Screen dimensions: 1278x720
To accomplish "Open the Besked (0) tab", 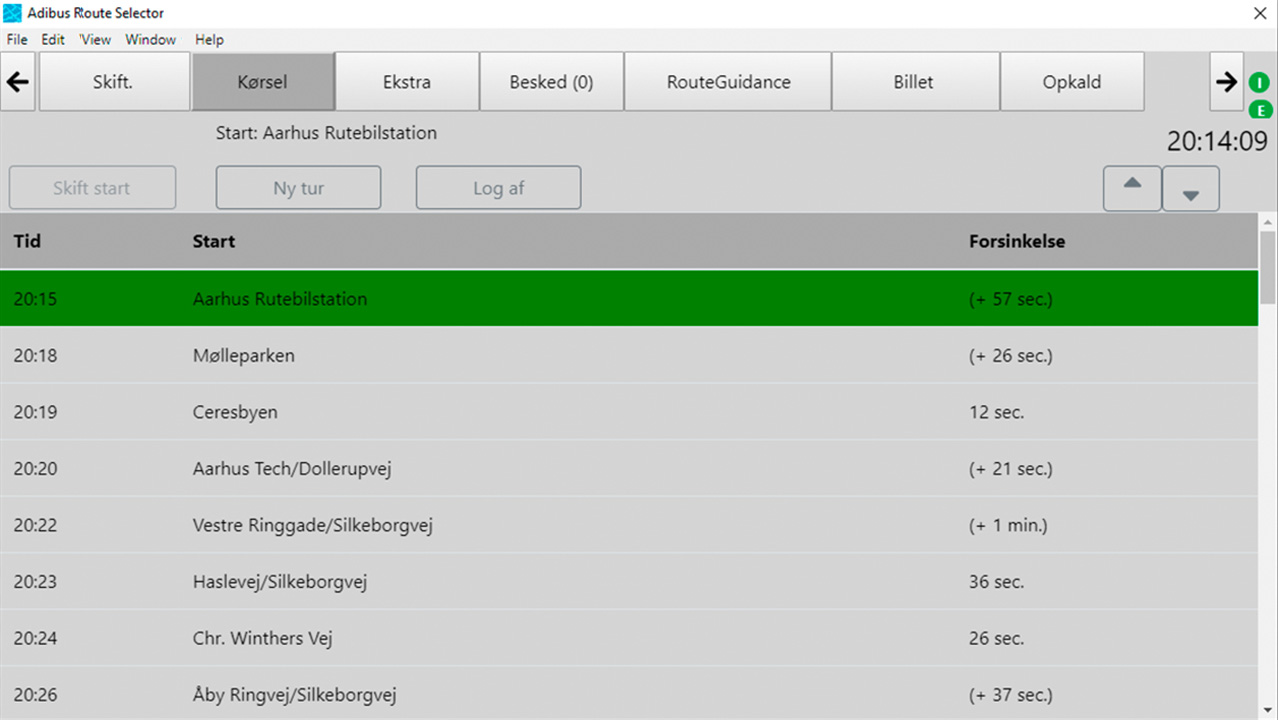I will pyautogui.click(x=551, y=82).
